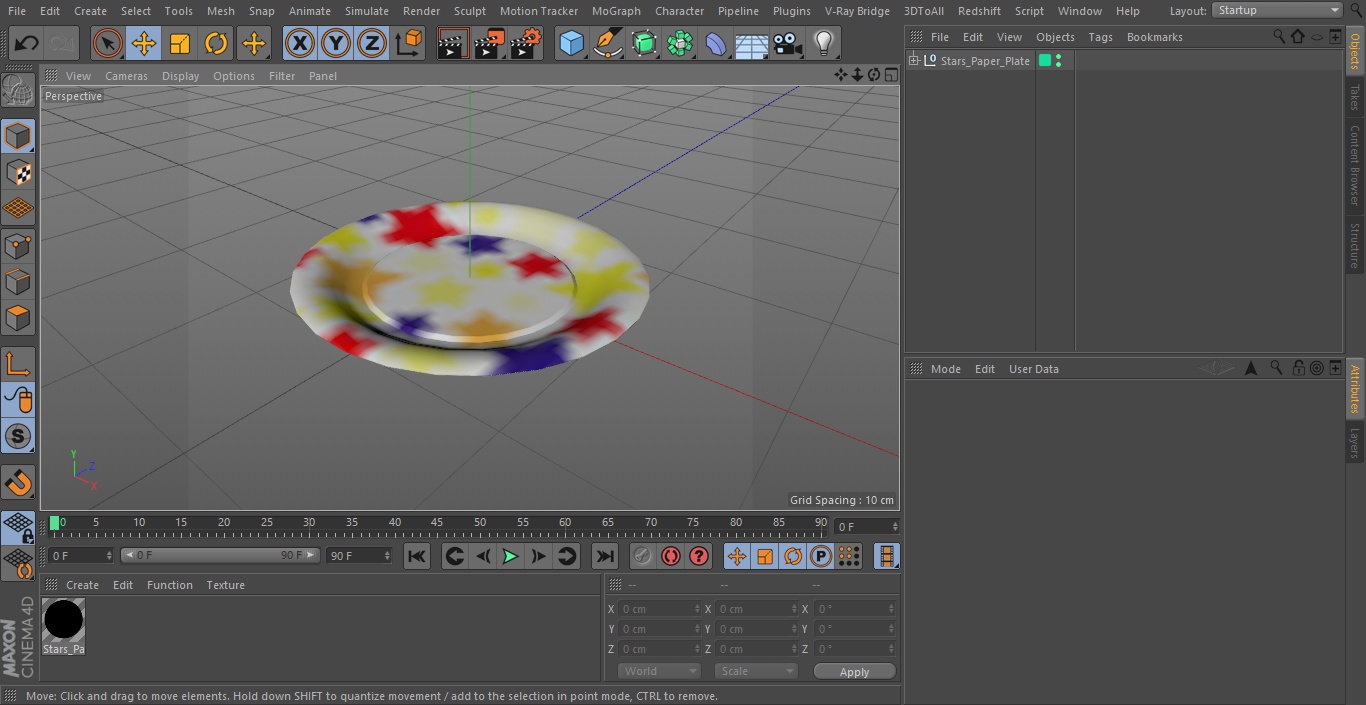The image size is (1366, 705).
Task: Open the Scale mode dropdown
Action: 756,671
